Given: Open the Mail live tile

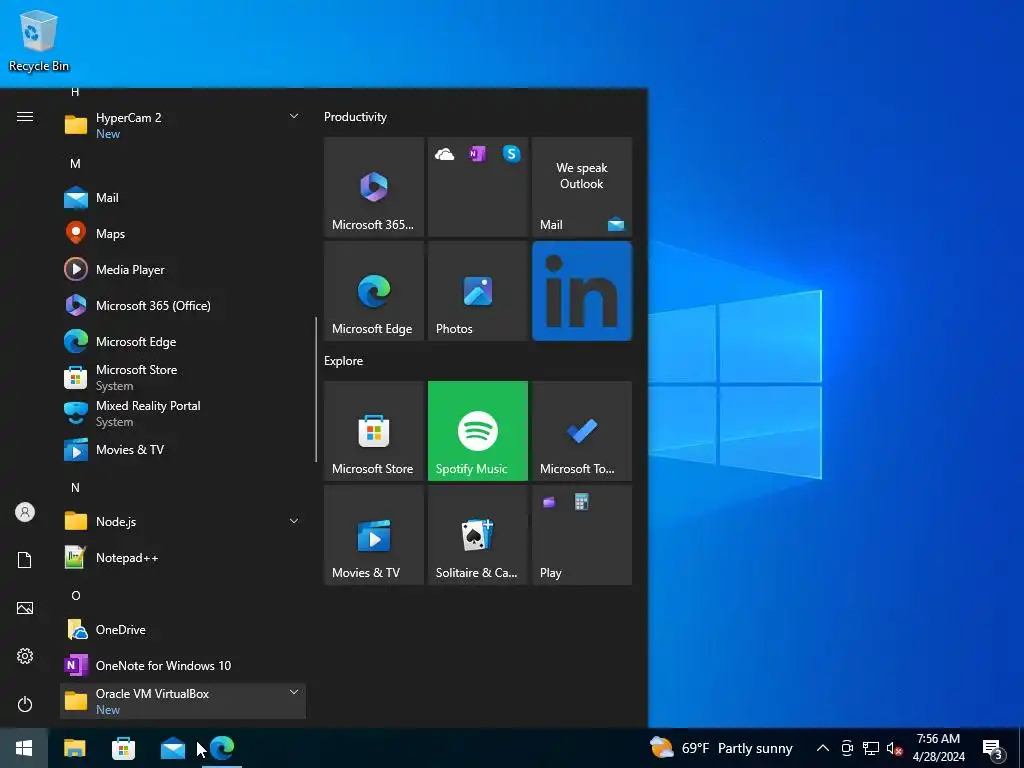Looking at the screenshot, I should coord(582,187).
